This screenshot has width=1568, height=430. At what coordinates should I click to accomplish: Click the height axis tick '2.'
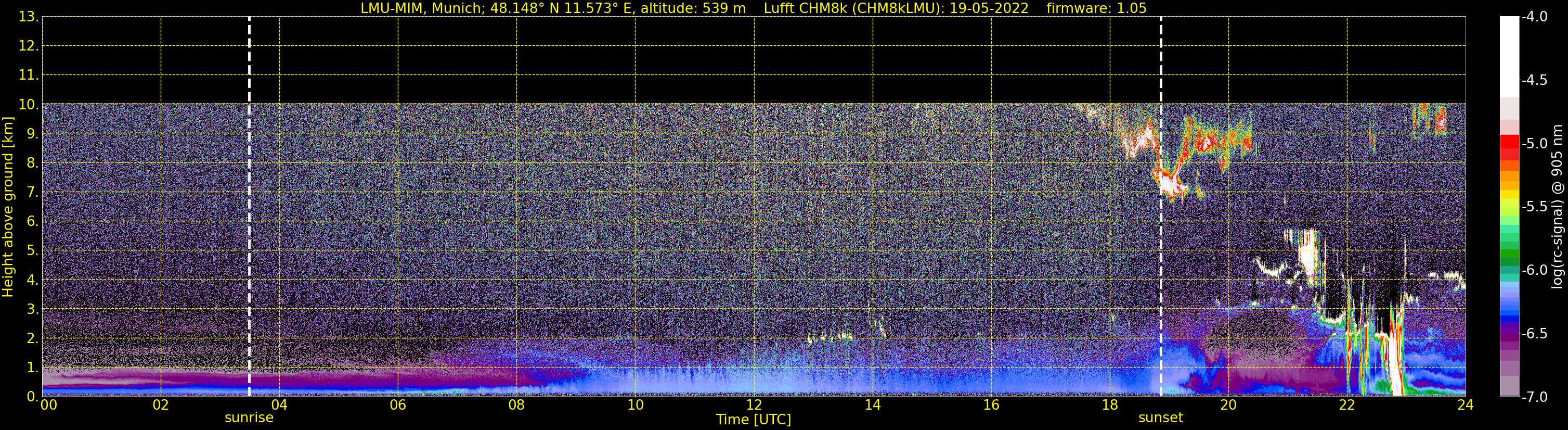tap(32, 339)
